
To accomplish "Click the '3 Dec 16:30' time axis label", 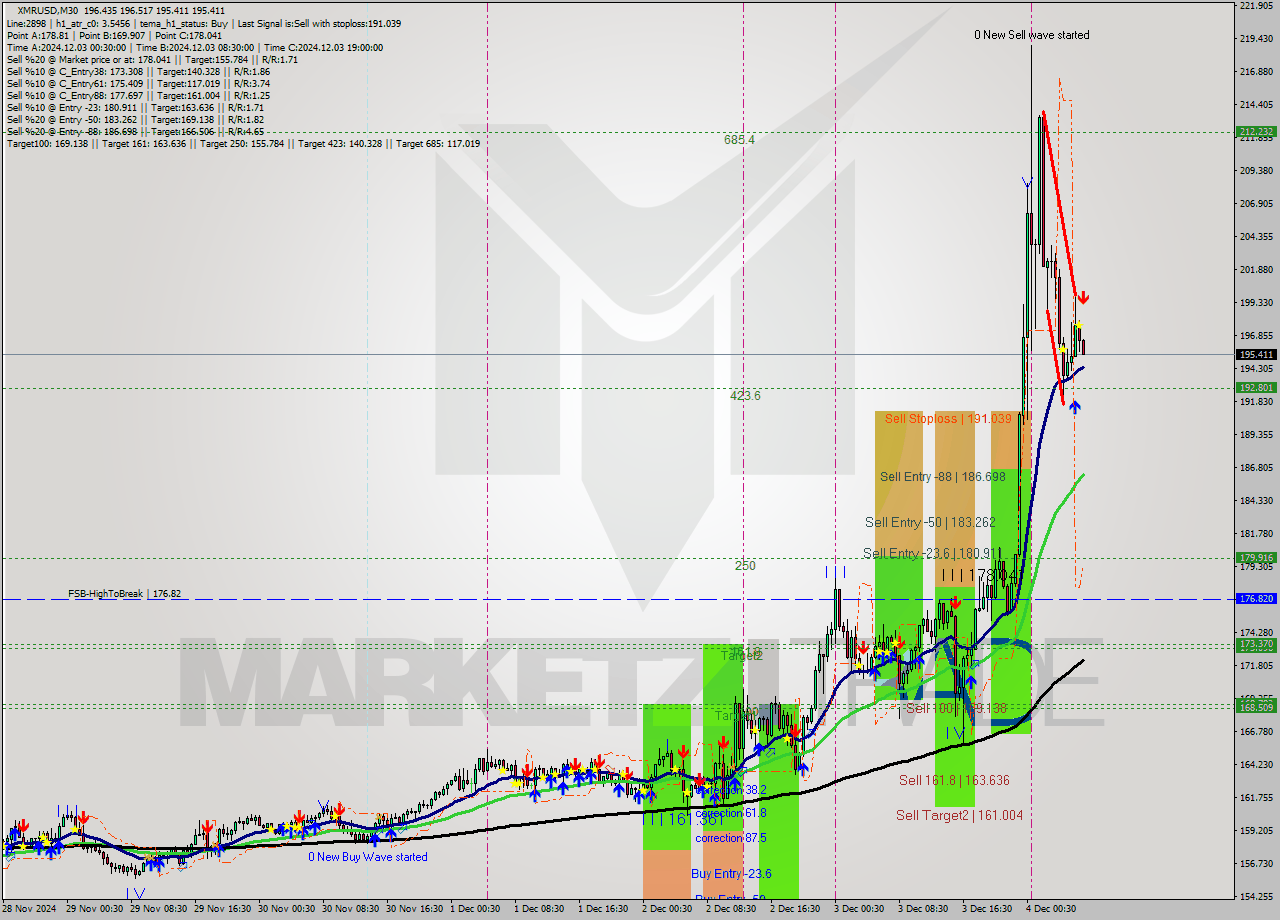I will [988, 909].
